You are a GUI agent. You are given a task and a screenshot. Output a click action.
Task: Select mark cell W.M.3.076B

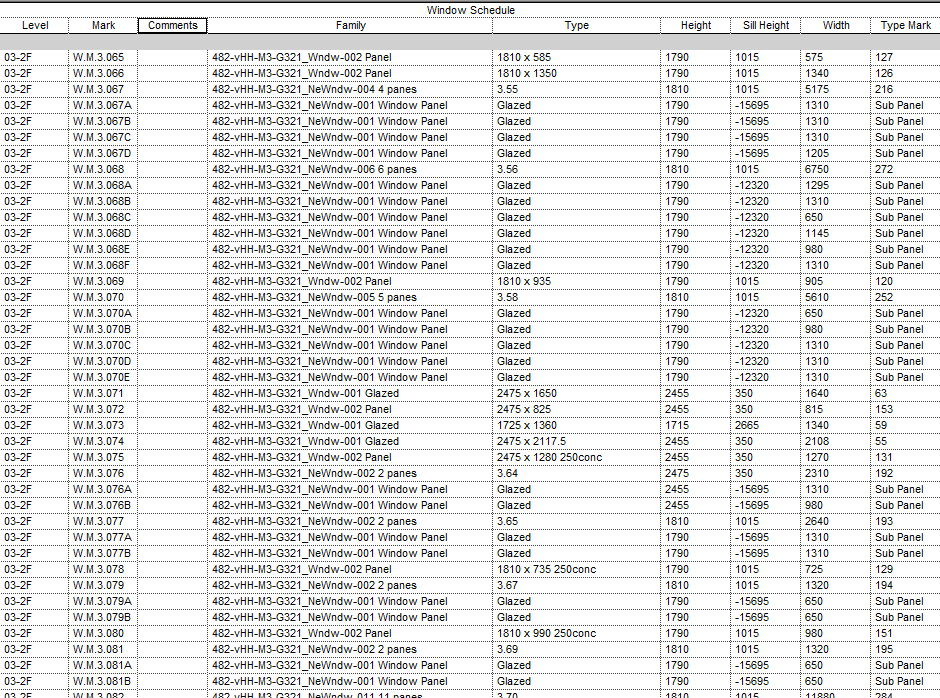tap(103, 505)
